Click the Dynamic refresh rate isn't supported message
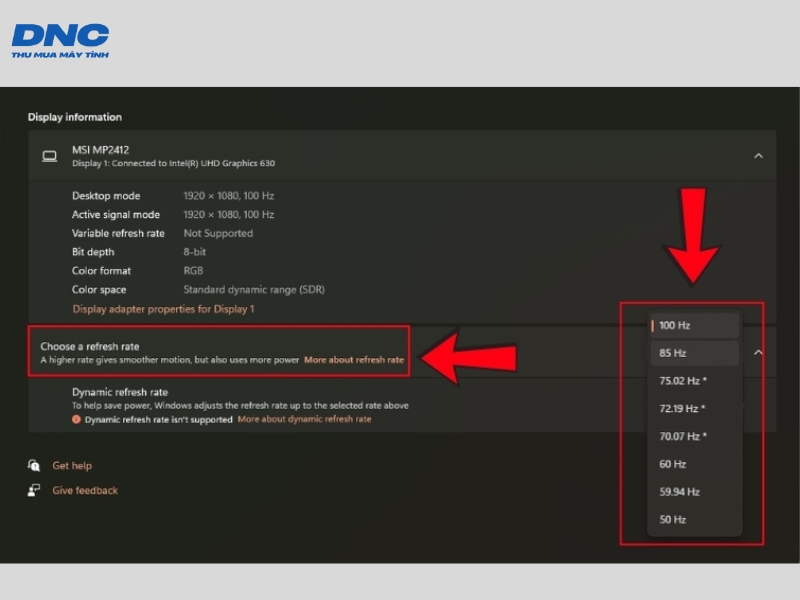Image resolution: width=800 pixels, height=600 pixels. [x=158, y=419]
